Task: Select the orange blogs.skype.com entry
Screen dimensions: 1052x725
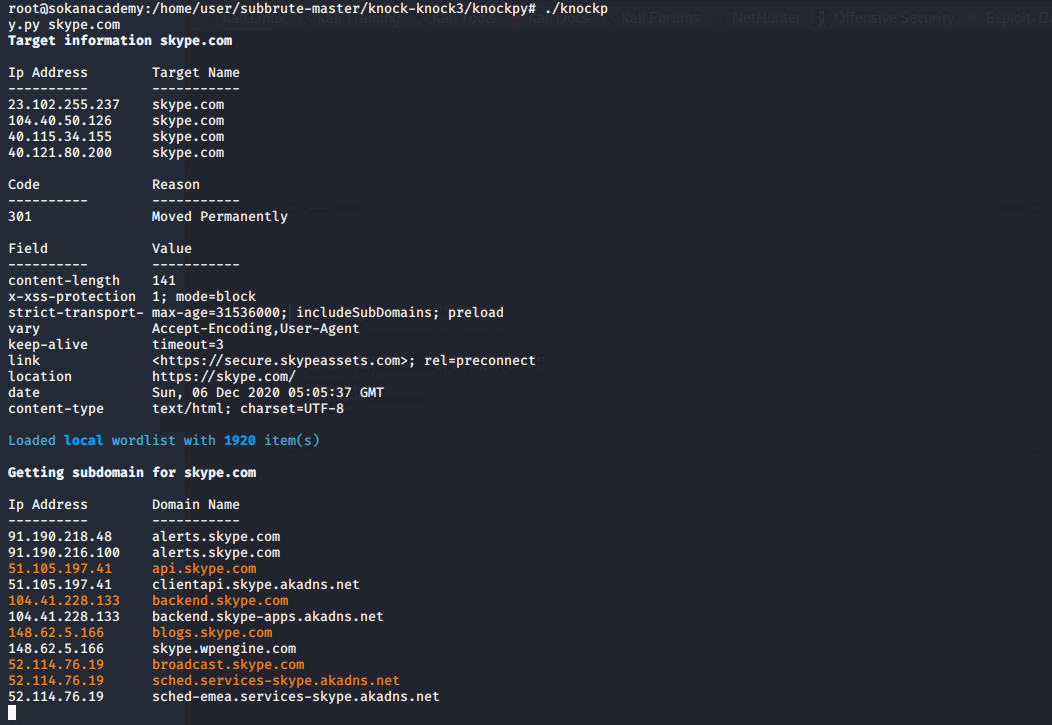Action: (212, 632)
